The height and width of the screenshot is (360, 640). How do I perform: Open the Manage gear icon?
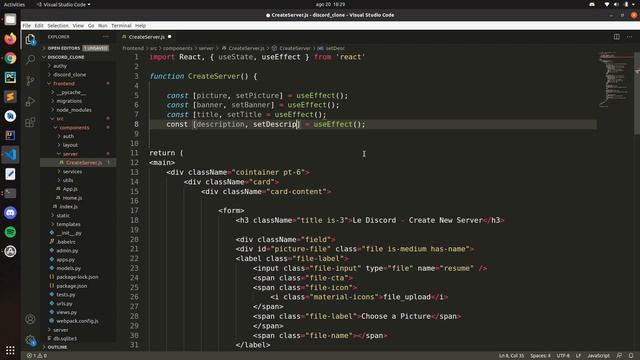30,340
